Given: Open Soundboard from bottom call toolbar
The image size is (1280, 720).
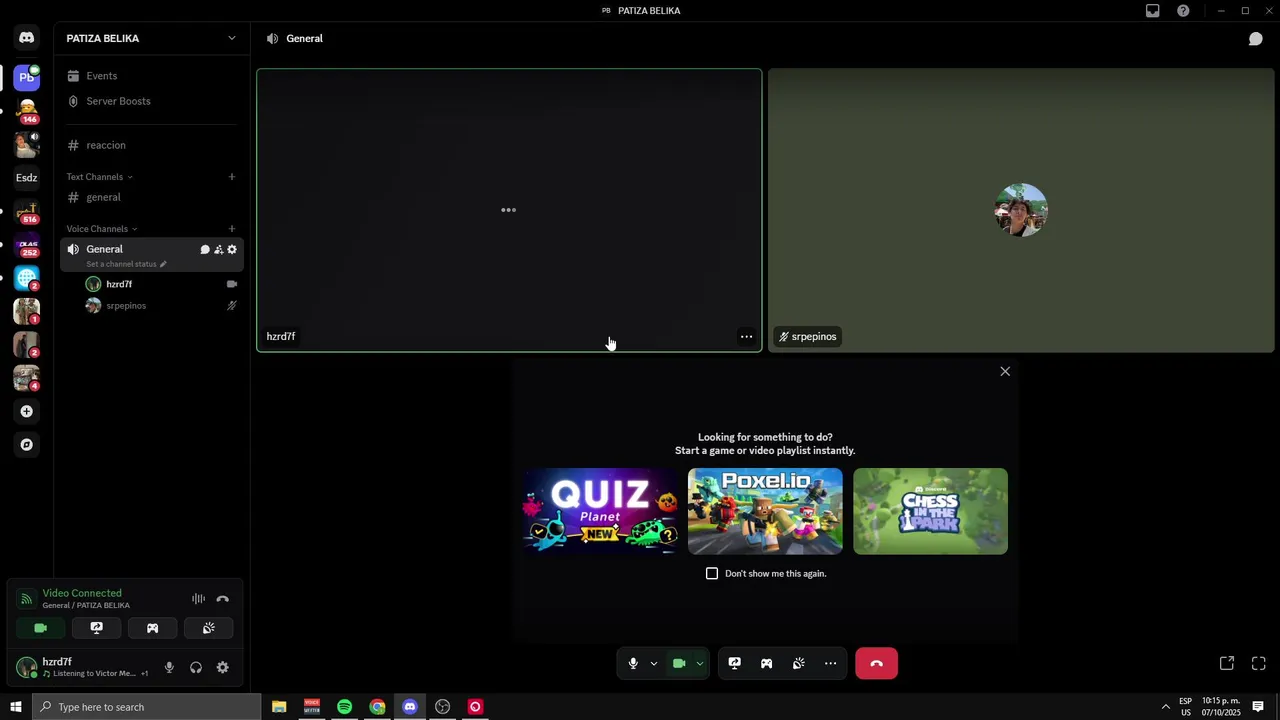Looking at the screenshot, I should click(798, 663).
